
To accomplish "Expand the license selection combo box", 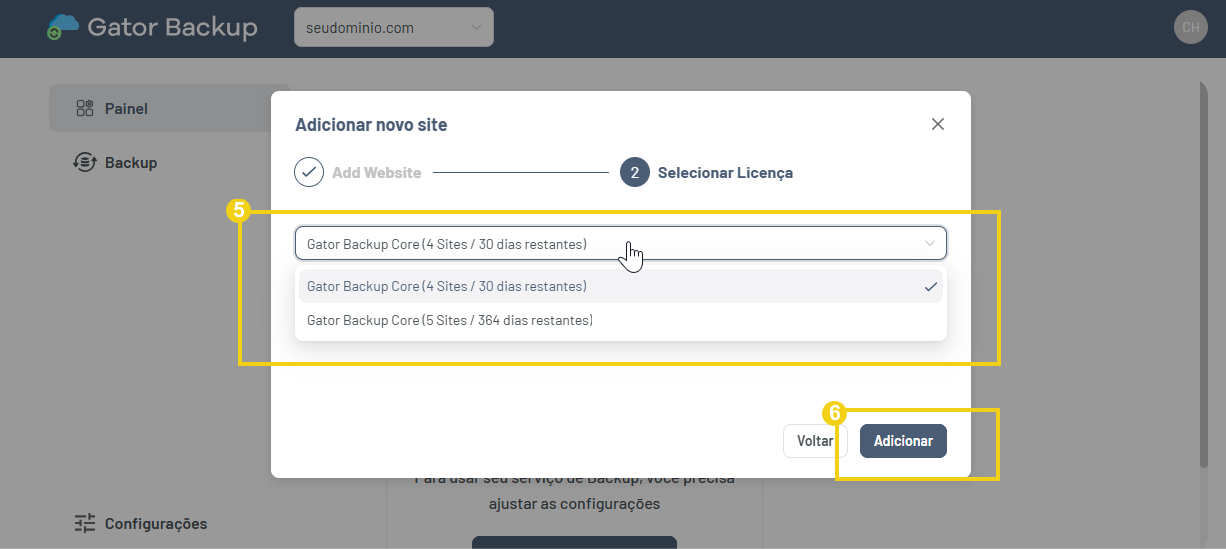I will (620, 243).
